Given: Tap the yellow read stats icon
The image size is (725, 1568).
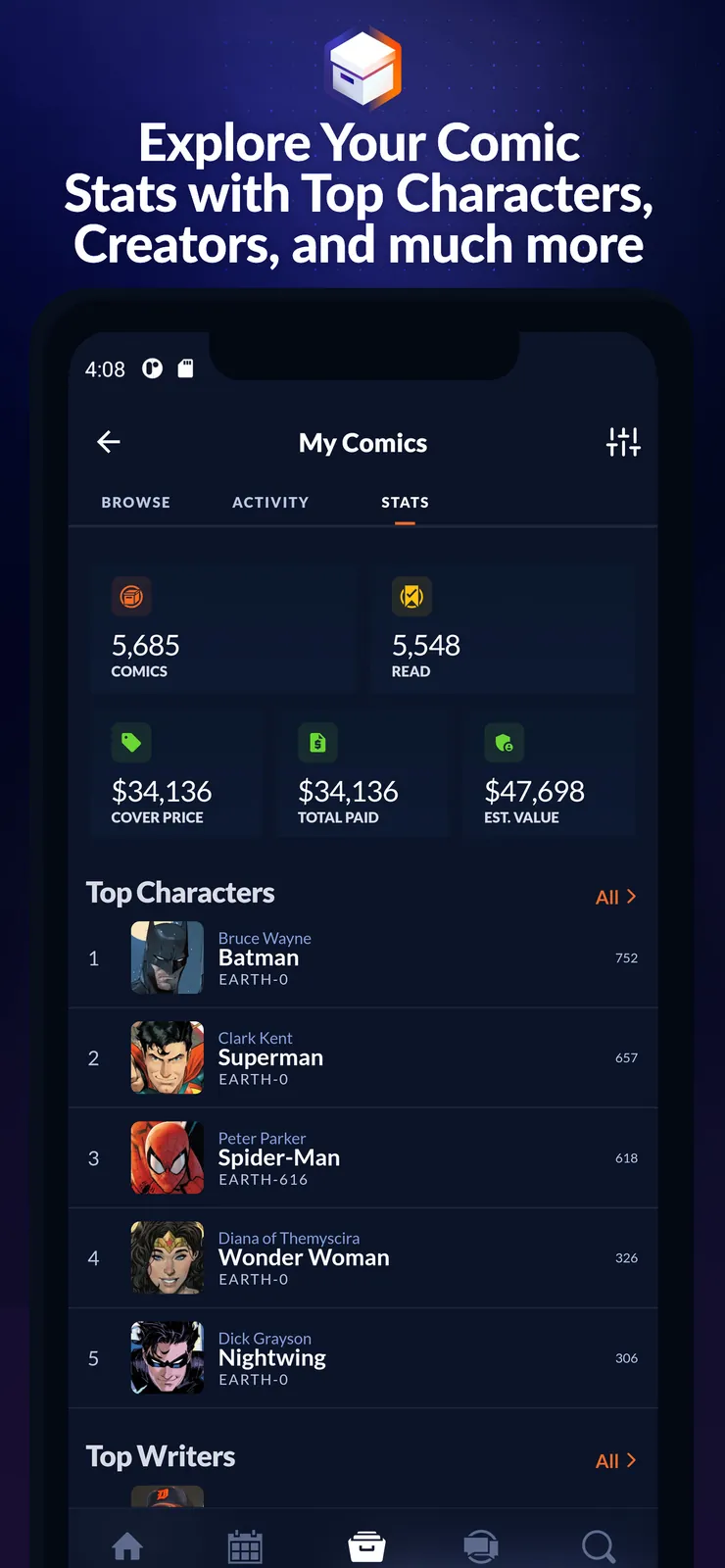Looking at the screenshot, I should click(411, 596).
